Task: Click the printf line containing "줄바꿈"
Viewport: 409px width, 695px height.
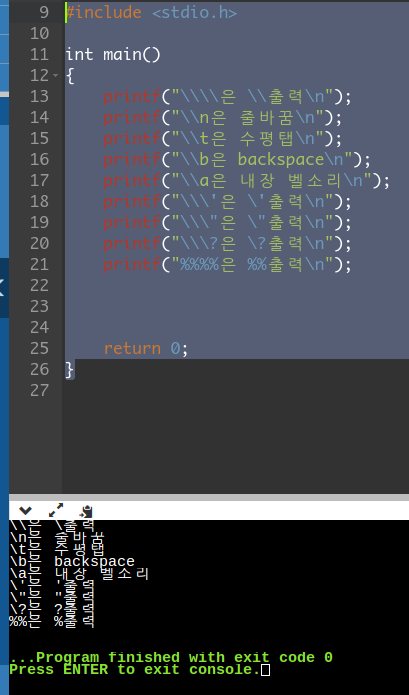Action: (x=222, y=117)
